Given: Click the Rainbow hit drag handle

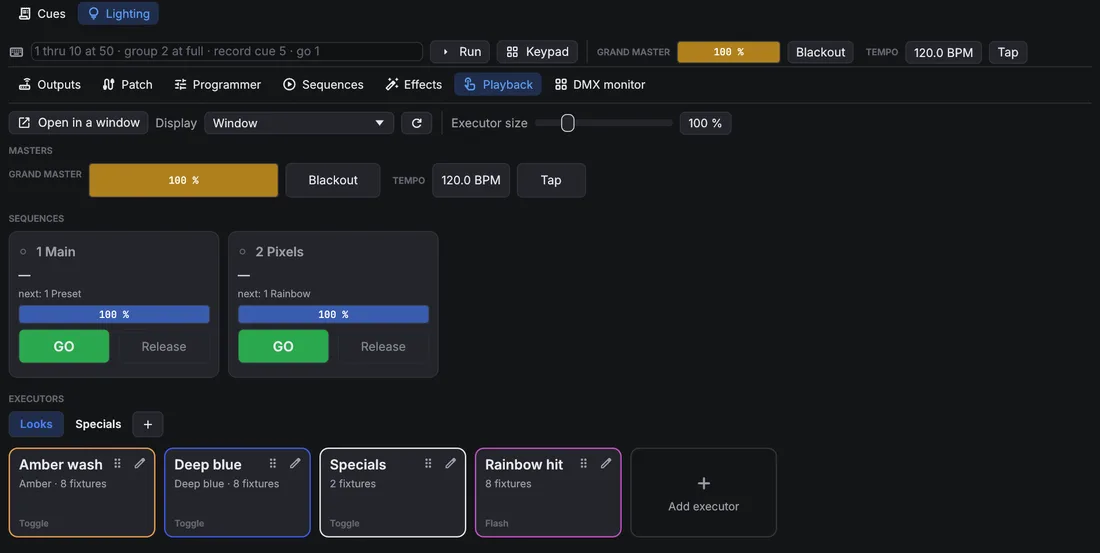Looking at the screenshot, I should [x=584, y=463].
